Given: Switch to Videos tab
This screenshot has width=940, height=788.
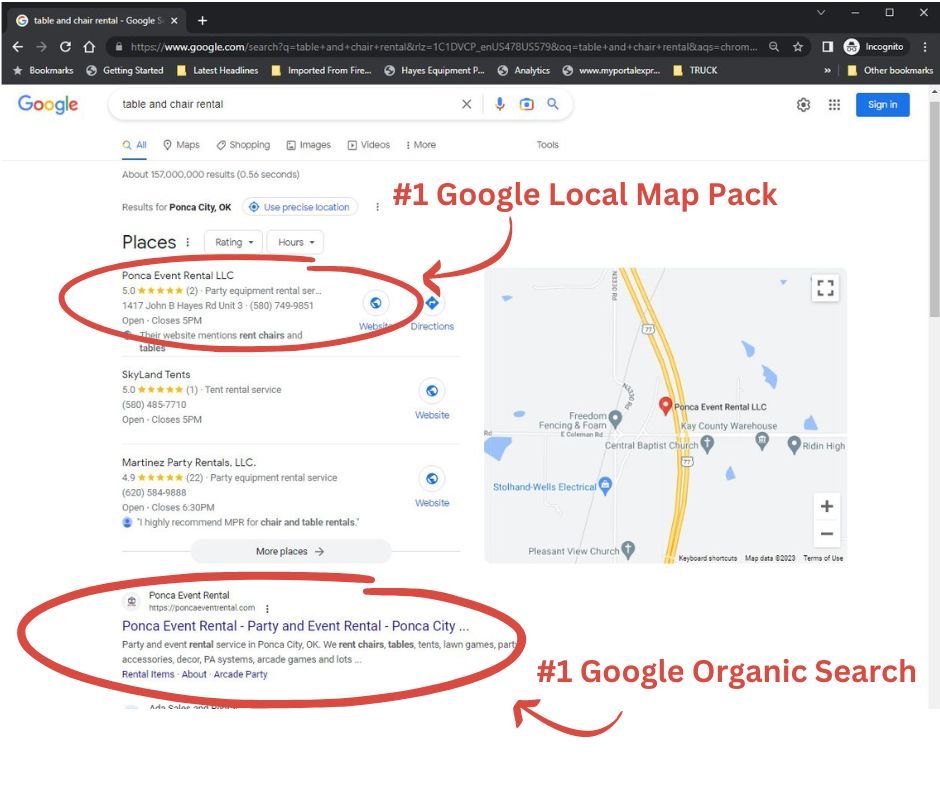Looking at the screenshot, I should (369, 145).
